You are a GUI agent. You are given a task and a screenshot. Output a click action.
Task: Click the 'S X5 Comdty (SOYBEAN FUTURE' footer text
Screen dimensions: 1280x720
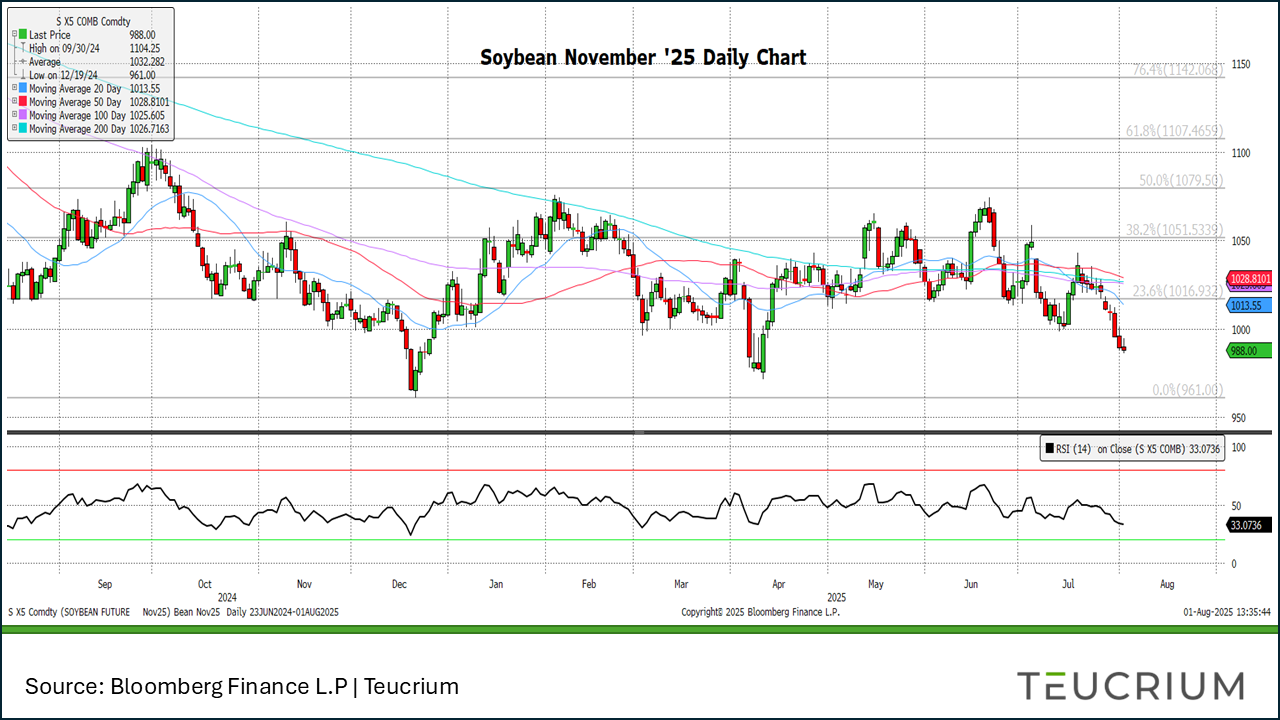[x=71, y=611]
